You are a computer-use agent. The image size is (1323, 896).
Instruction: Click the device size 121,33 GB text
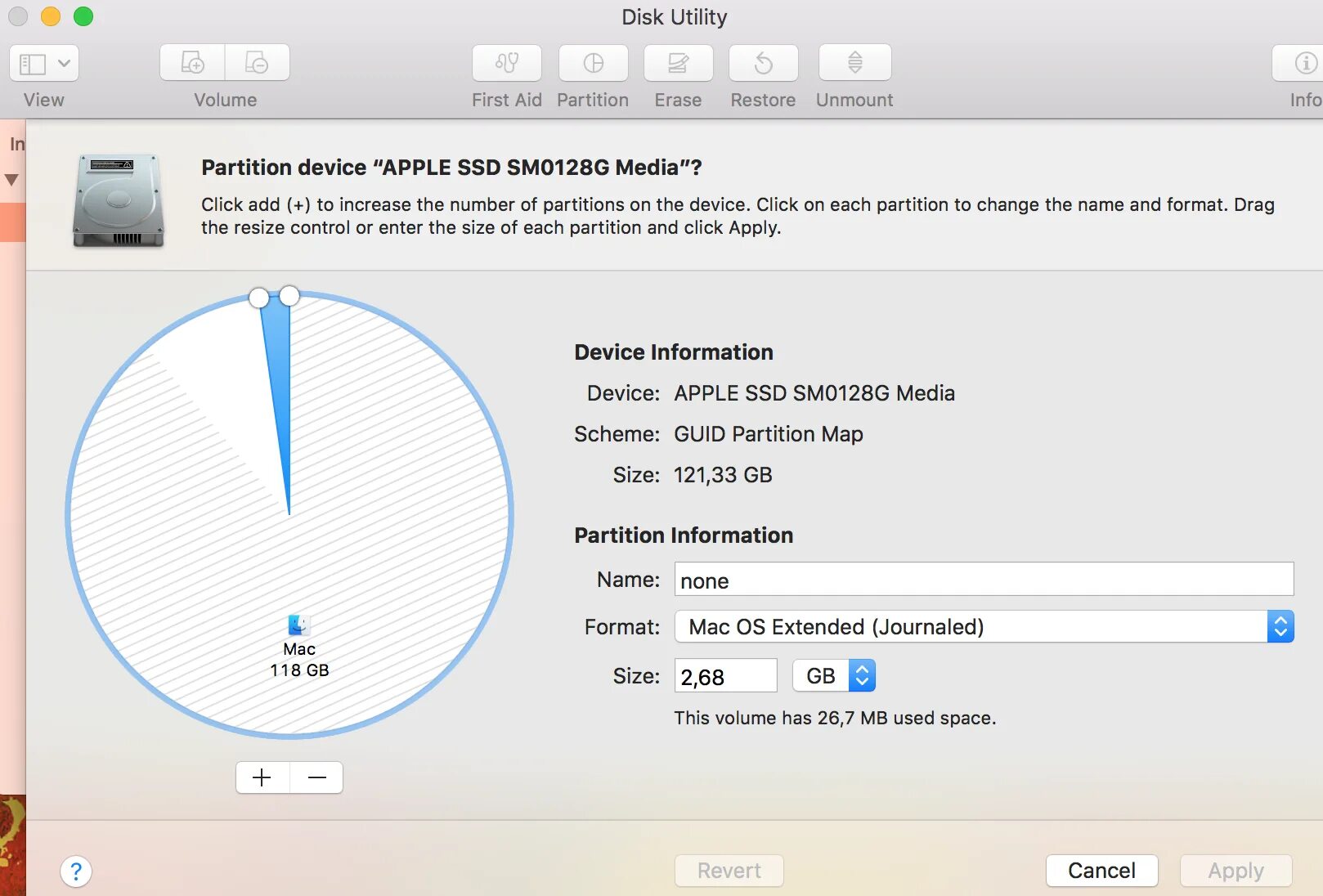click(x=723, y=475)
